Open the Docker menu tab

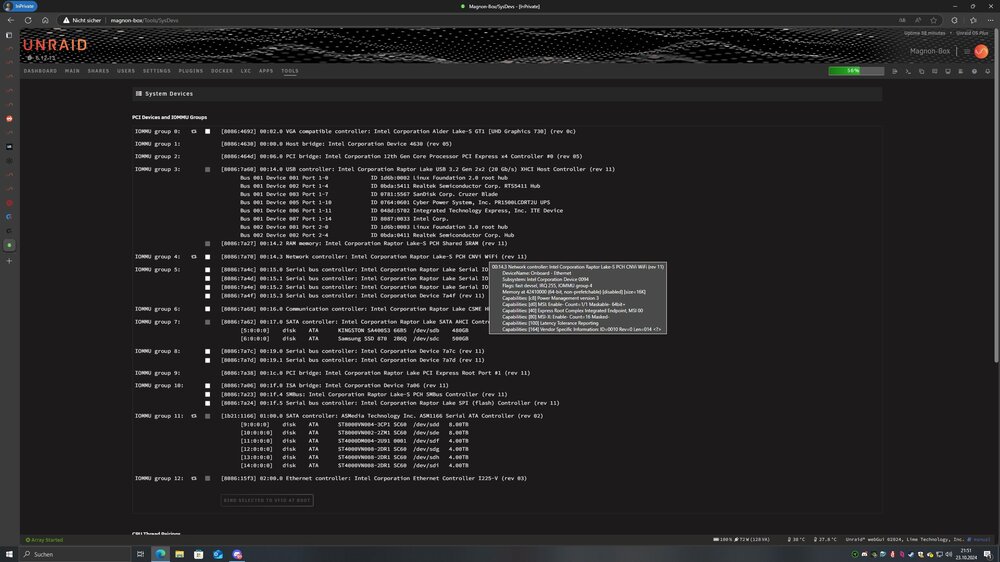click(222, 71)
